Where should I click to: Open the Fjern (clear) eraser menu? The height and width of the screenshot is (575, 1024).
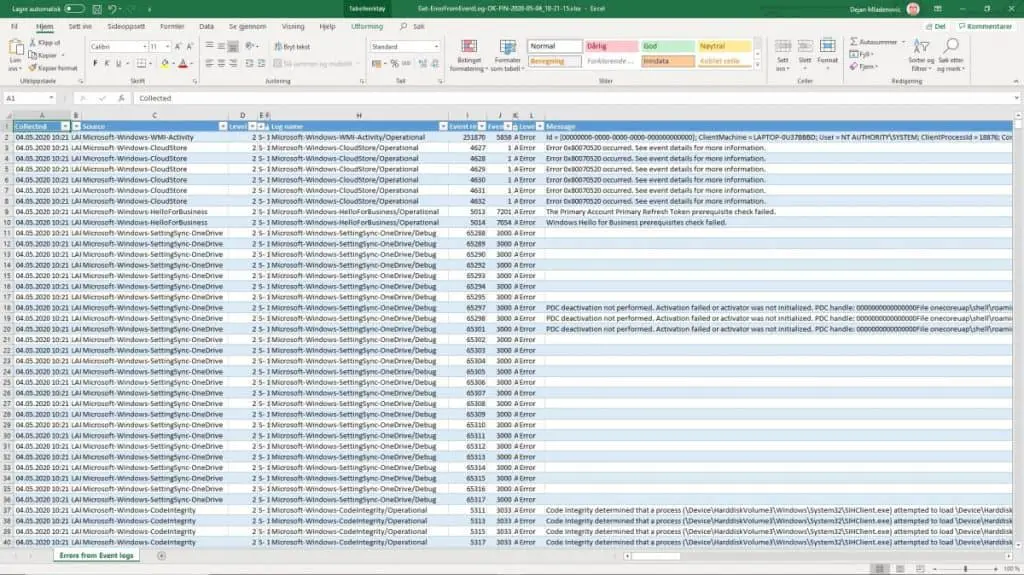click(x=864, y=67)
